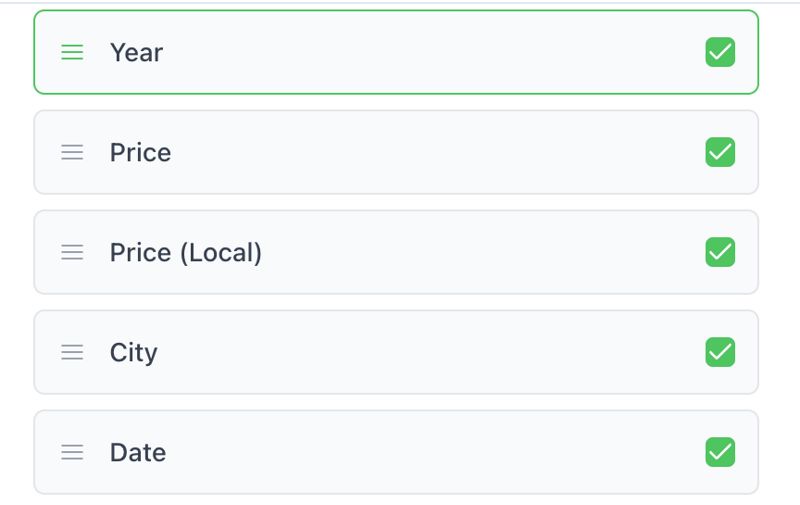
Task: Uncheck the City column checkbox
Action: tap(720, 352)
